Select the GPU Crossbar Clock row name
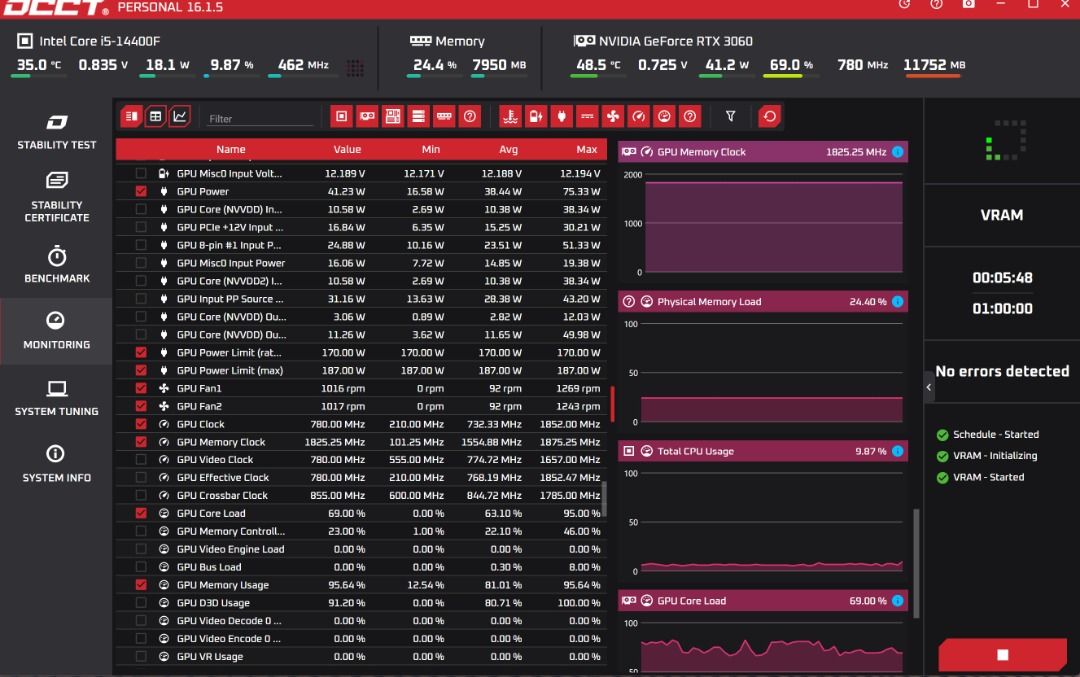Screen dimensions: 1080x677 tap(222, 495)
